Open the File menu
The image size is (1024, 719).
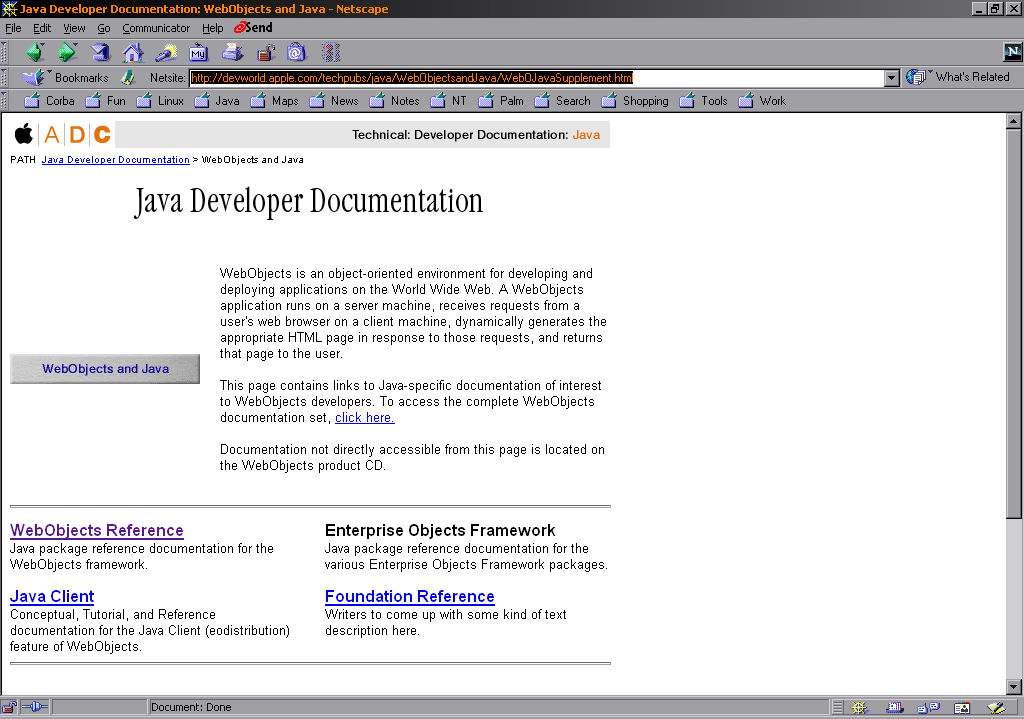pyautogui.click(x=13, y=28)
